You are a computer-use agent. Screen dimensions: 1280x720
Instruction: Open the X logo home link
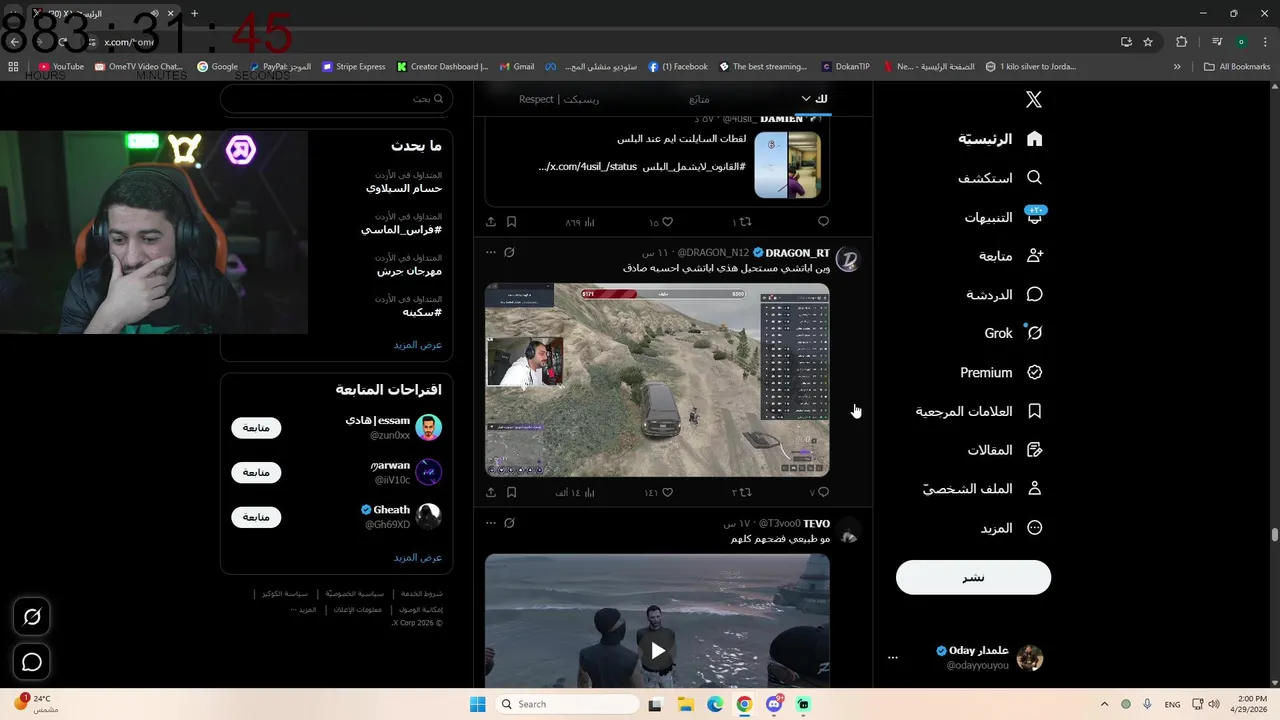coord(1034,99)
